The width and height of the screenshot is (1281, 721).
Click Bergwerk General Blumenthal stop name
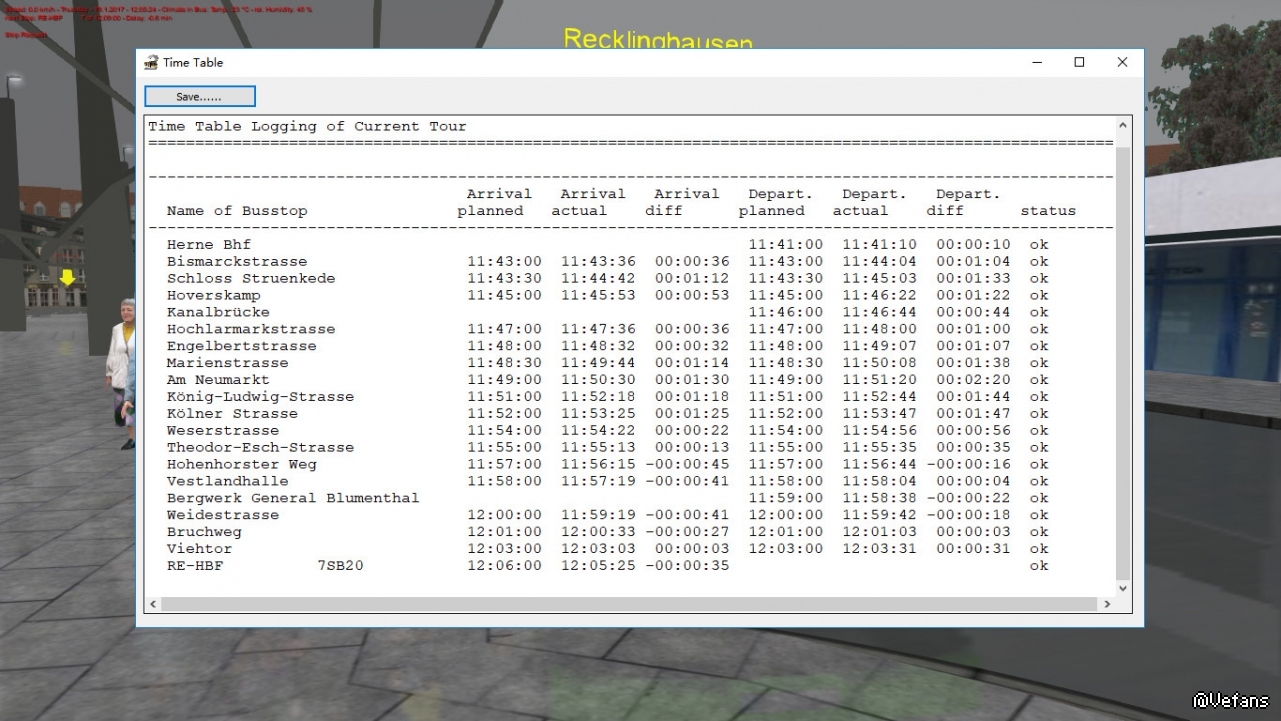tap(293, 498)
